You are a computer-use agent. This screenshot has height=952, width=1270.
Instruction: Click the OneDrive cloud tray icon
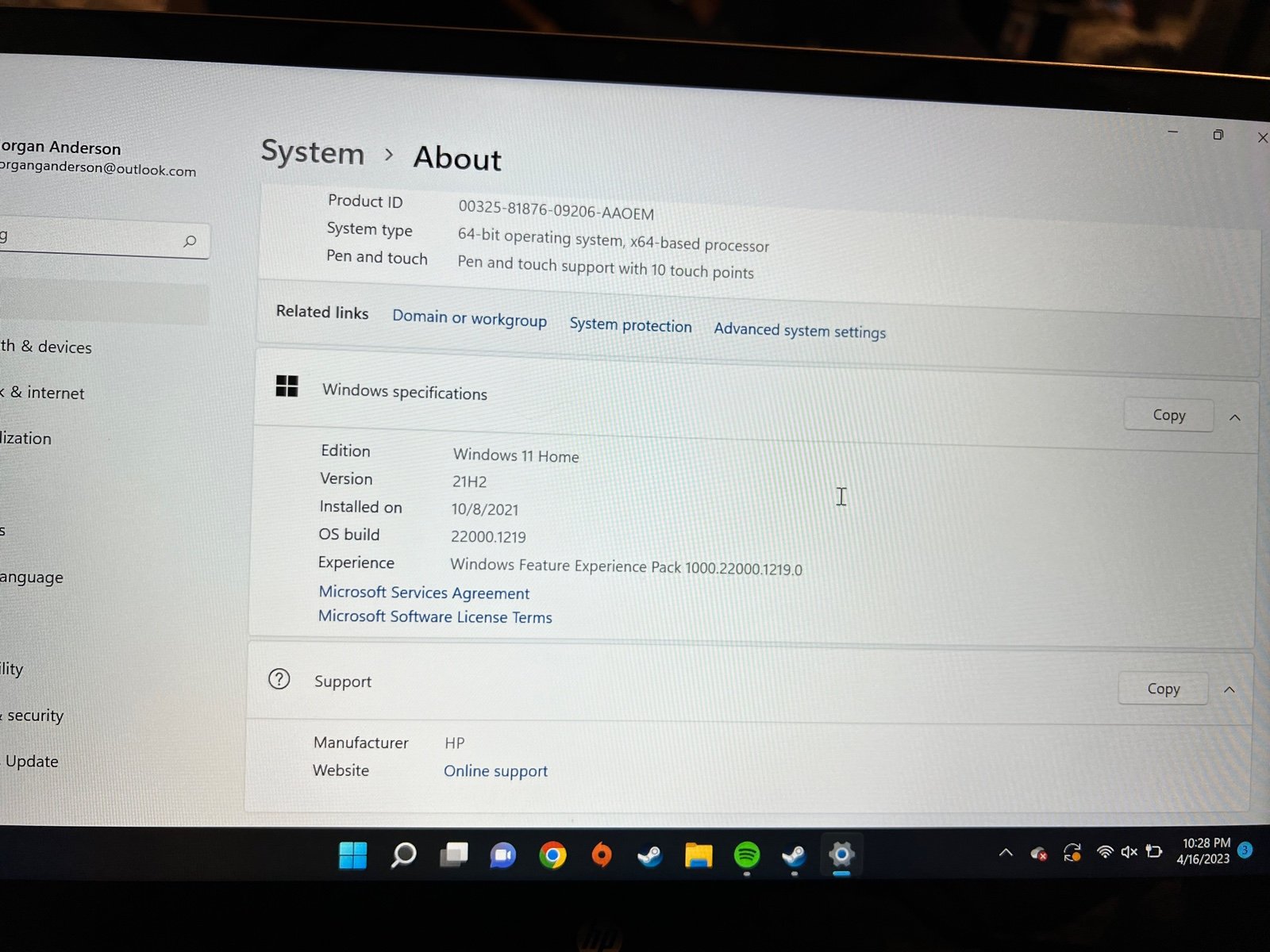pyautogui.click(x=1039, y=854)
